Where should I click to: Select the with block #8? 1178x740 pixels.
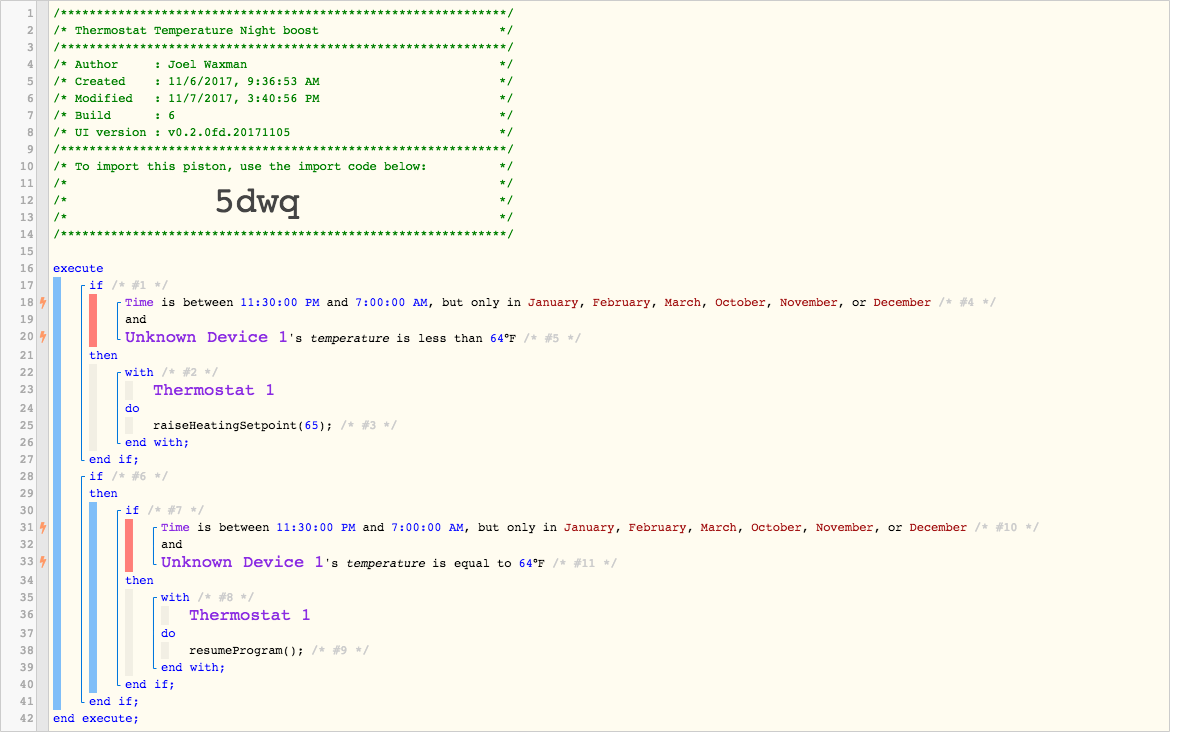[175, 597]
